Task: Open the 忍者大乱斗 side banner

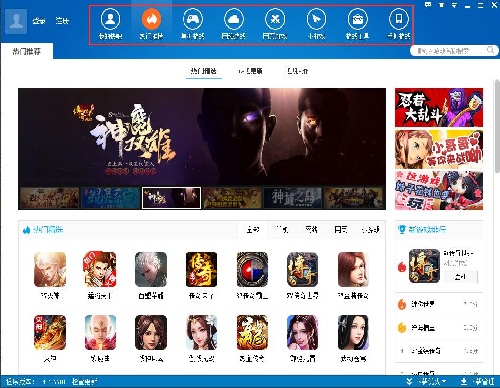Action: pyautogui.click(x=439, y=107)
